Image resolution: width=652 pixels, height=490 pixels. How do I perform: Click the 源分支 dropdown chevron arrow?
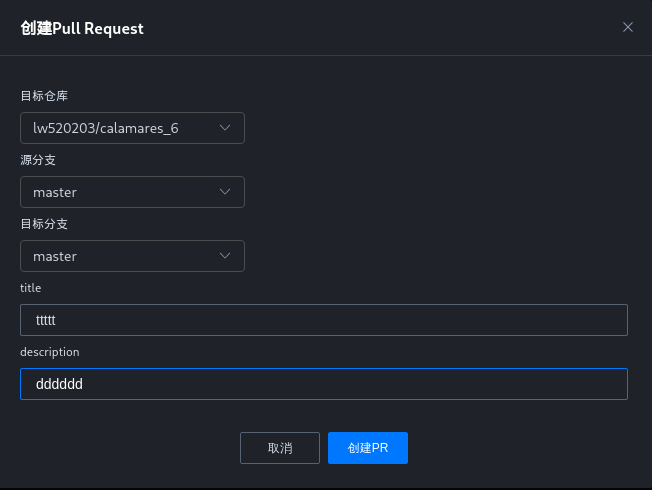point(225,192)
